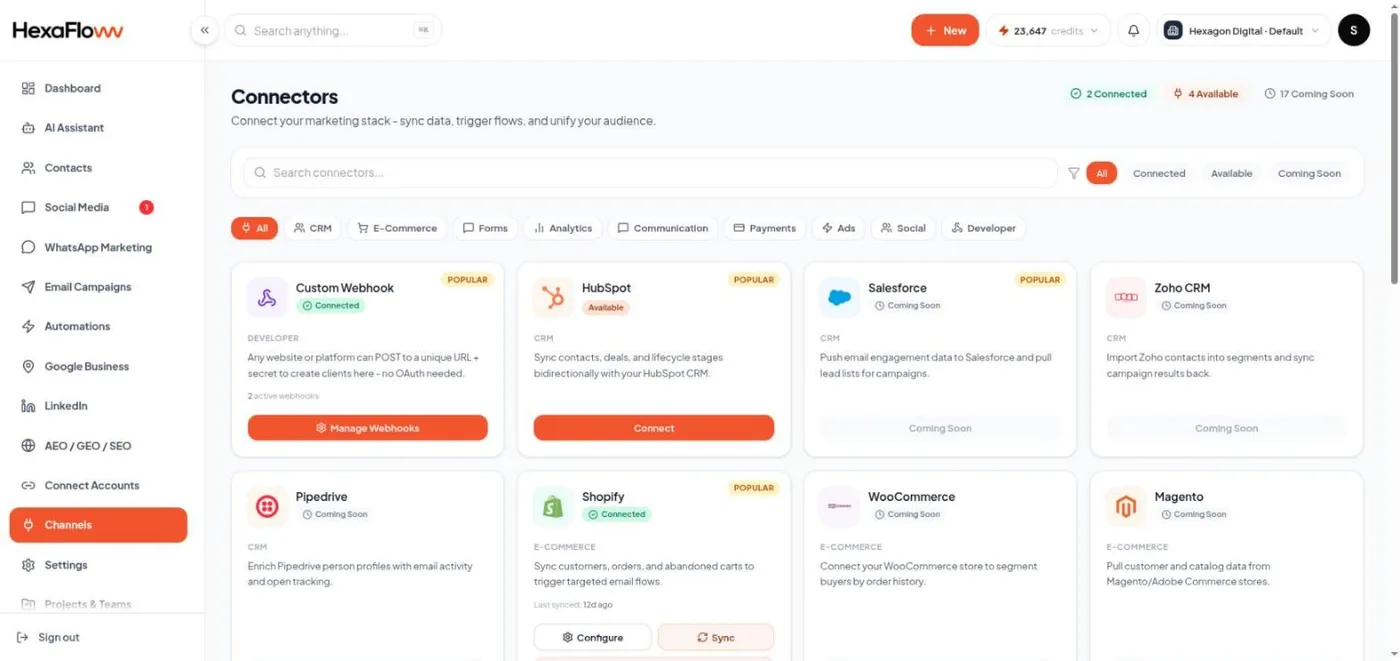Click "2 active webhooks" text
This screenshot has height=661, width=1400.
(x=283, y=396)
